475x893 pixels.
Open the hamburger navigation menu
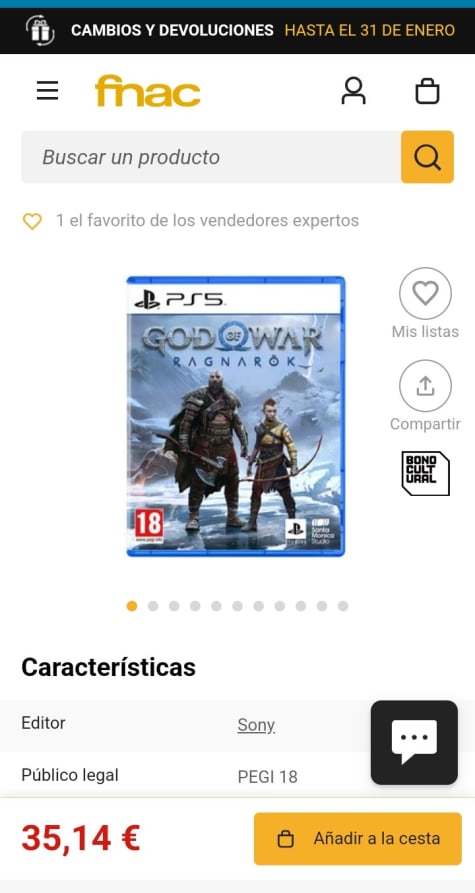pyautogui.click(x=47, y=91)
